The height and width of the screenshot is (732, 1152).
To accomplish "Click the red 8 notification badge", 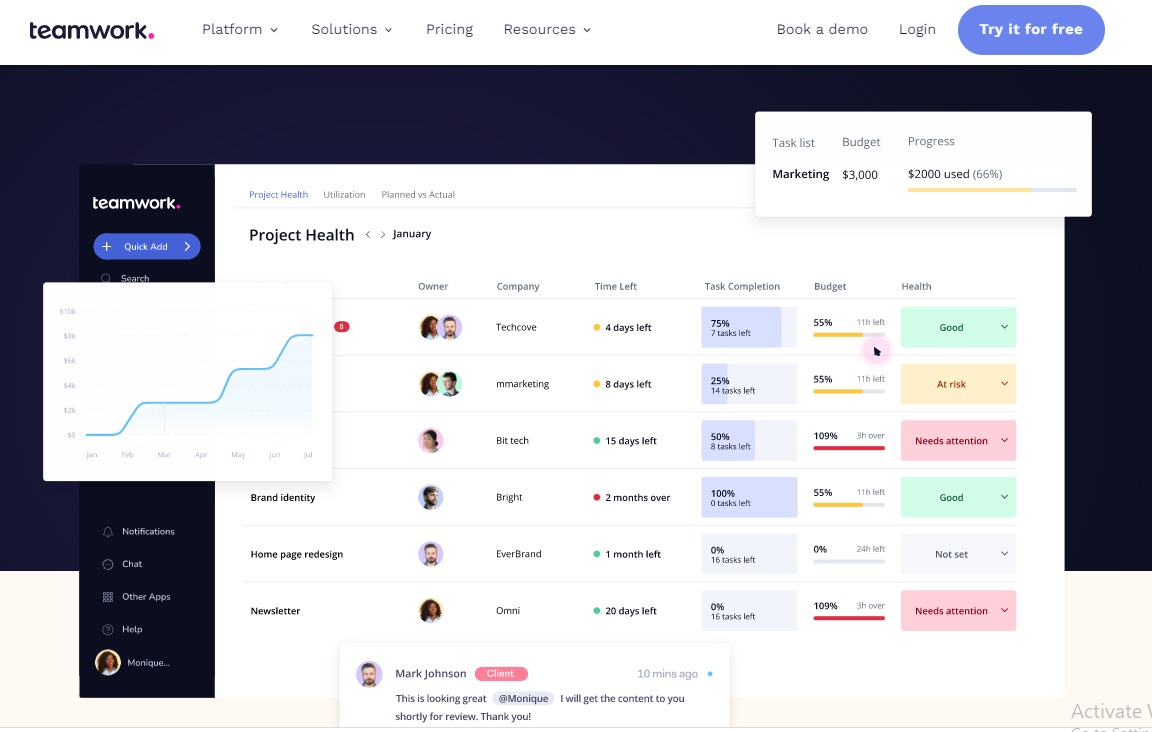I will (x=342, y=326).
